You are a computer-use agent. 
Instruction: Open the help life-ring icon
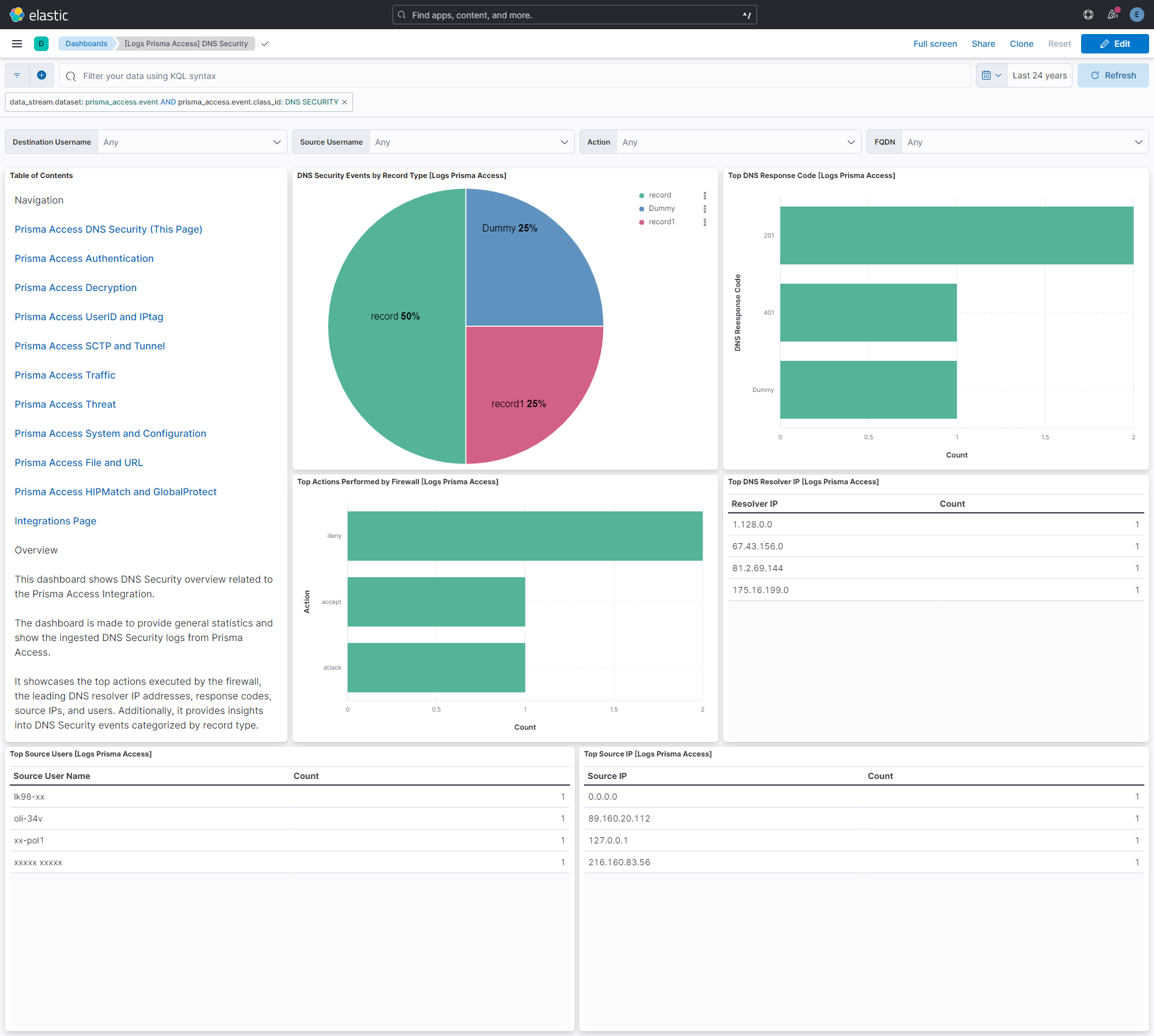(x=1088, y=14)
